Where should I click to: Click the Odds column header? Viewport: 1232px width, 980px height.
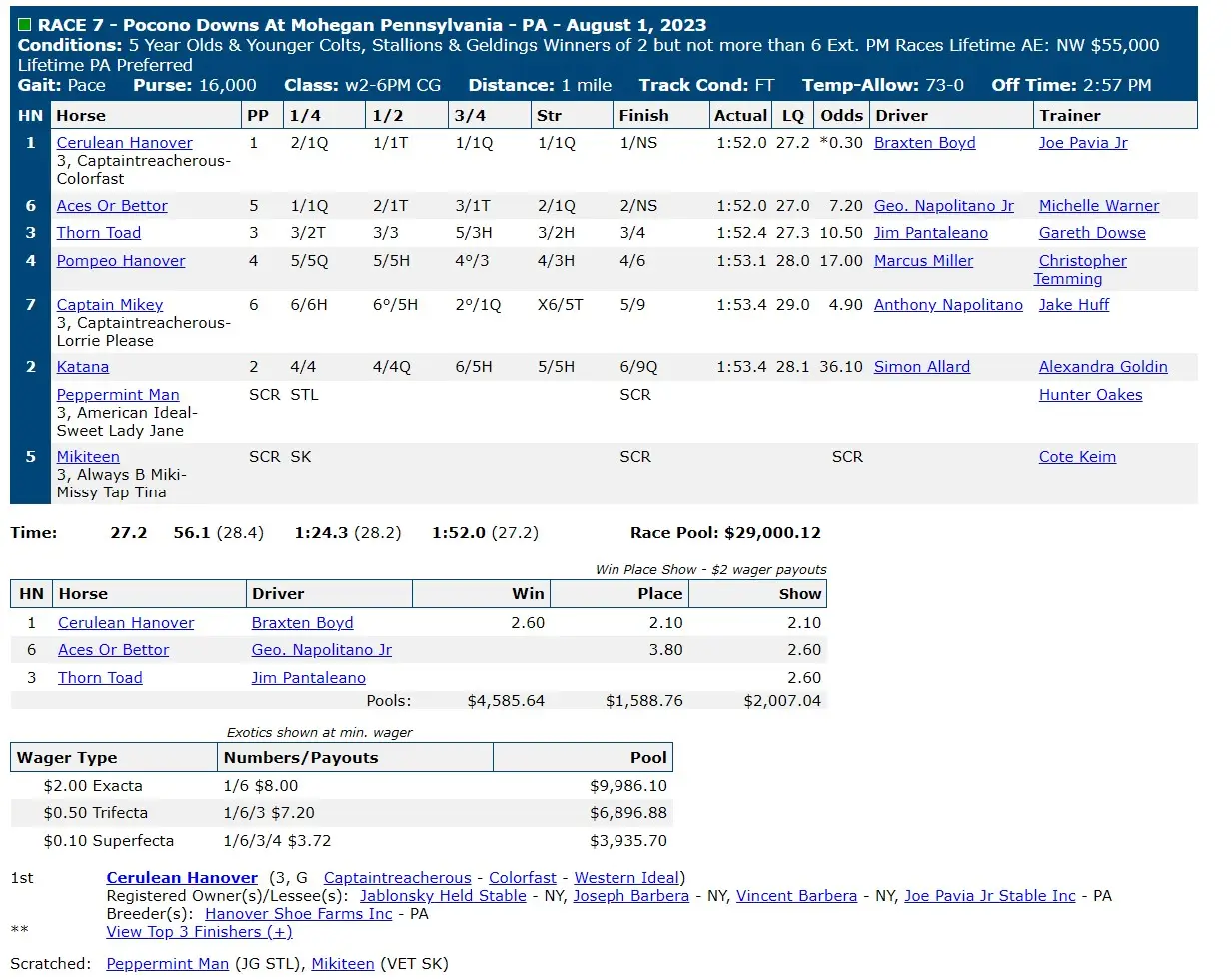842,116
